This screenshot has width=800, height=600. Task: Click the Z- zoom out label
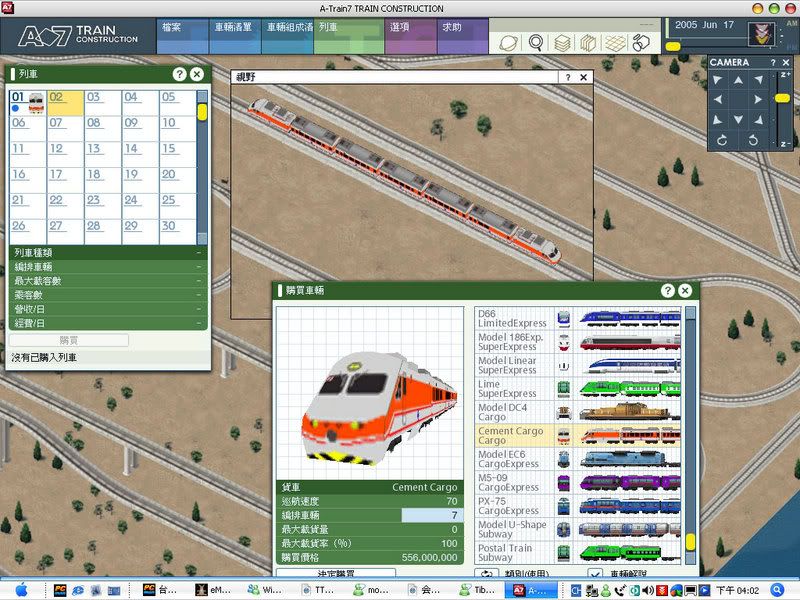(785, 144)
